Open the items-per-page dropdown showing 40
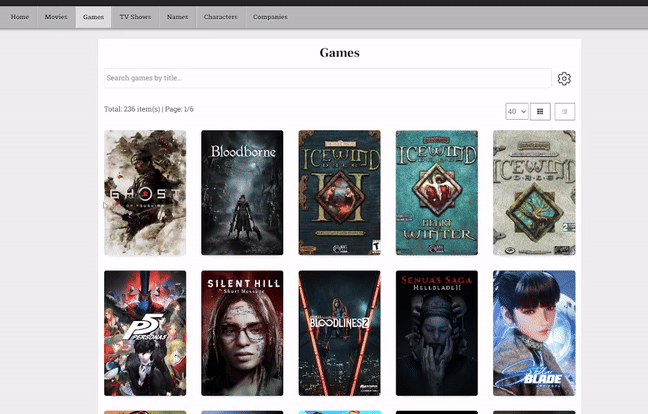This screenshot has width=648, height=414. click(x=517, y=112)
